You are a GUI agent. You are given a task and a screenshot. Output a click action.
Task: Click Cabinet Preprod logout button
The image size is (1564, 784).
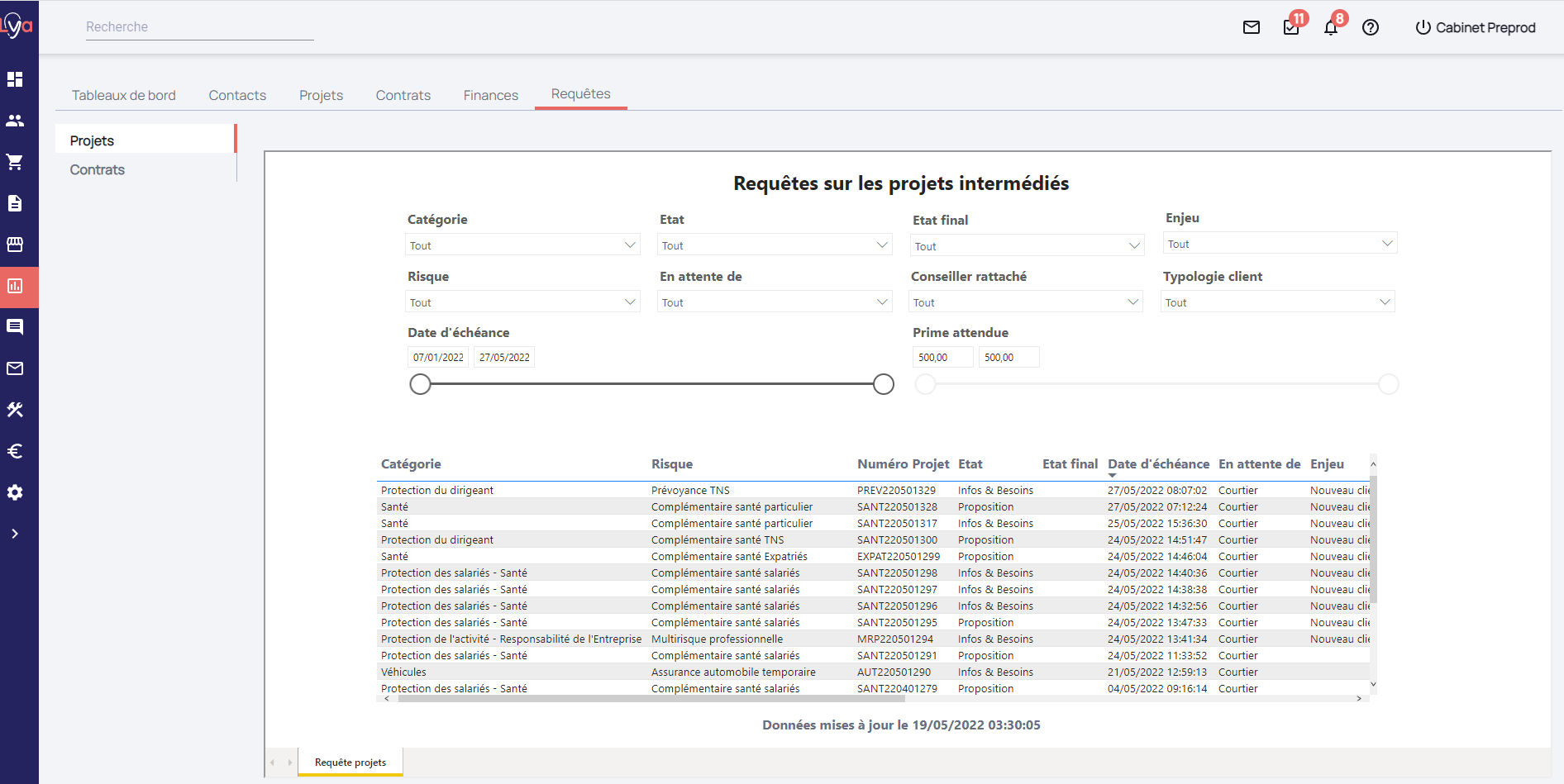tap(1476, 28)
